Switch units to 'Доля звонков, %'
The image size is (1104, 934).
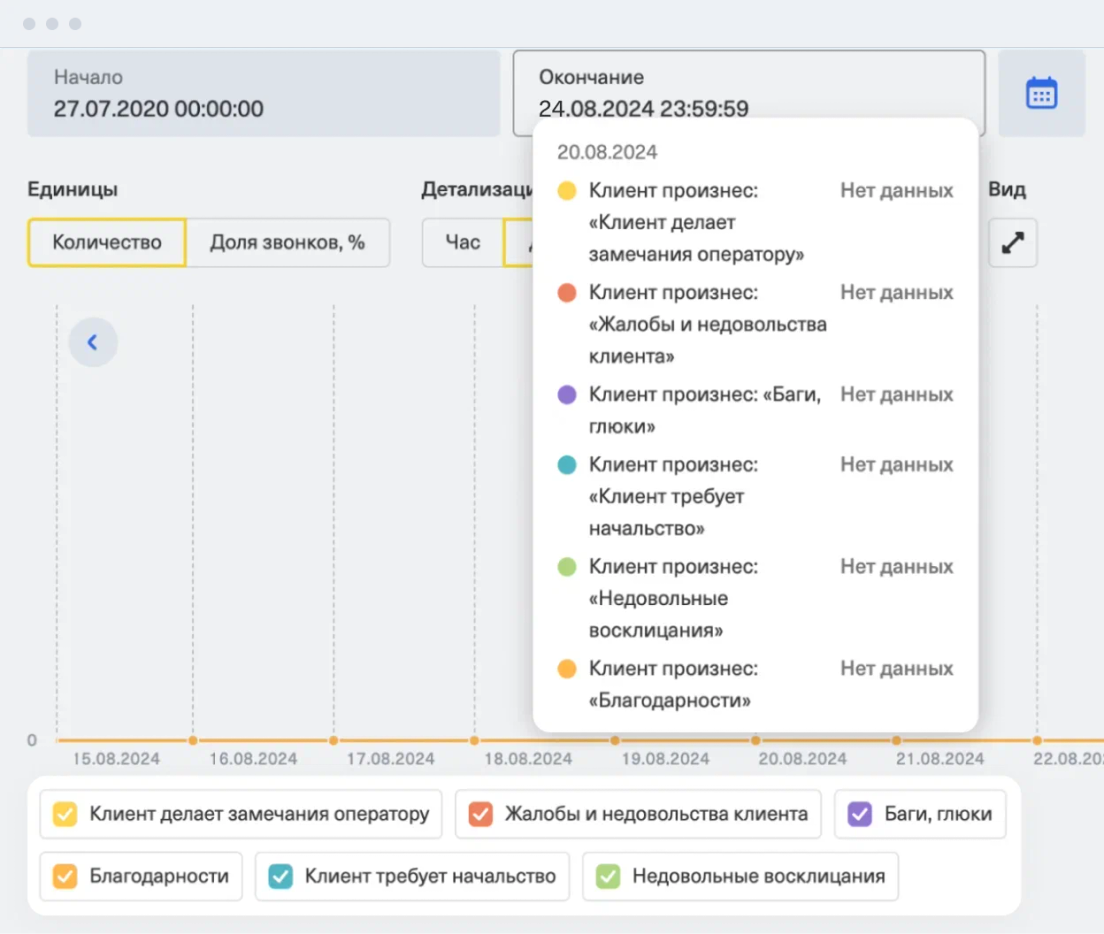tap(288, 243)
